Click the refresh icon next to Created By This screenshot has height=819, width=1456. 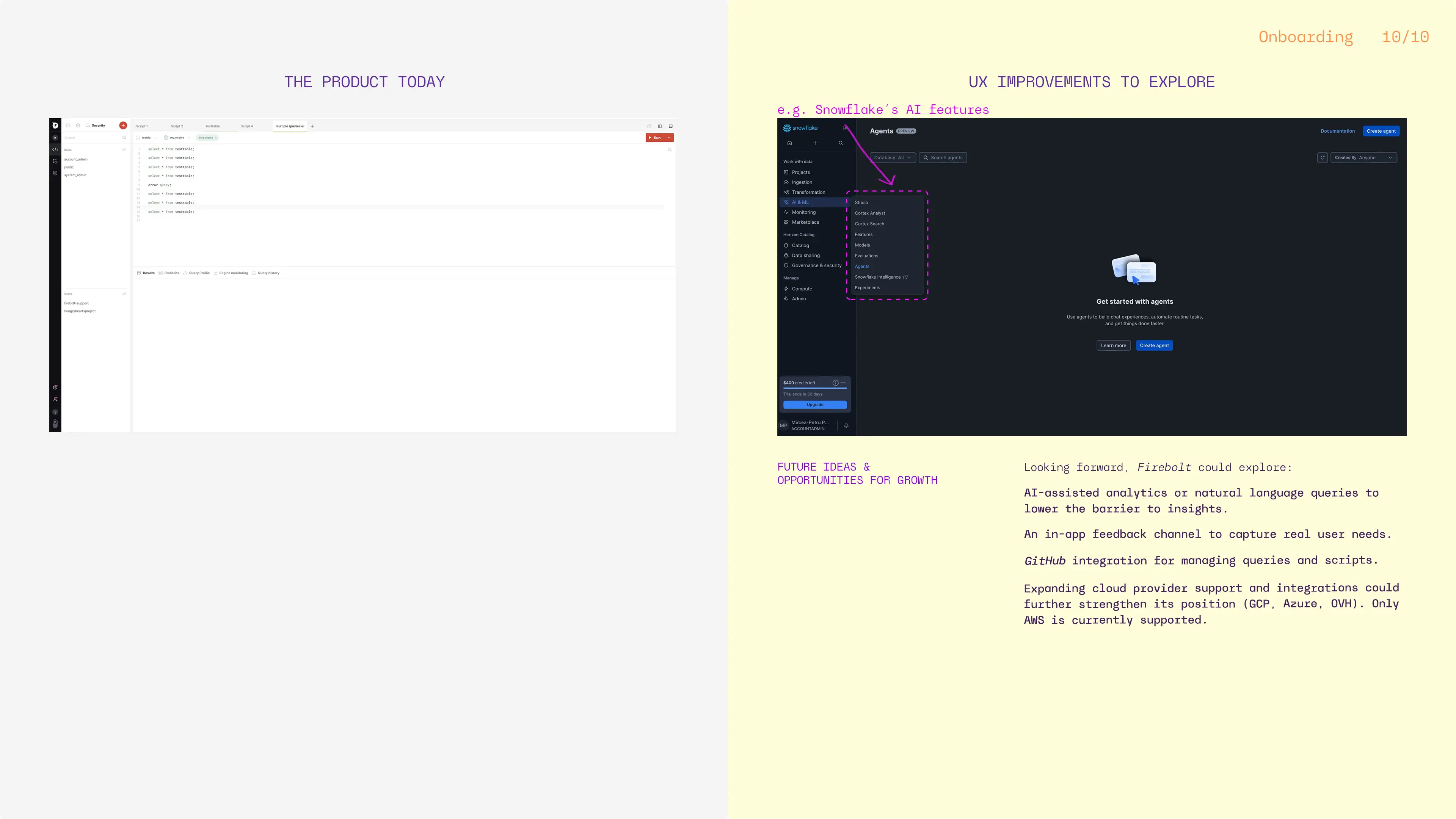point(1323,158)
